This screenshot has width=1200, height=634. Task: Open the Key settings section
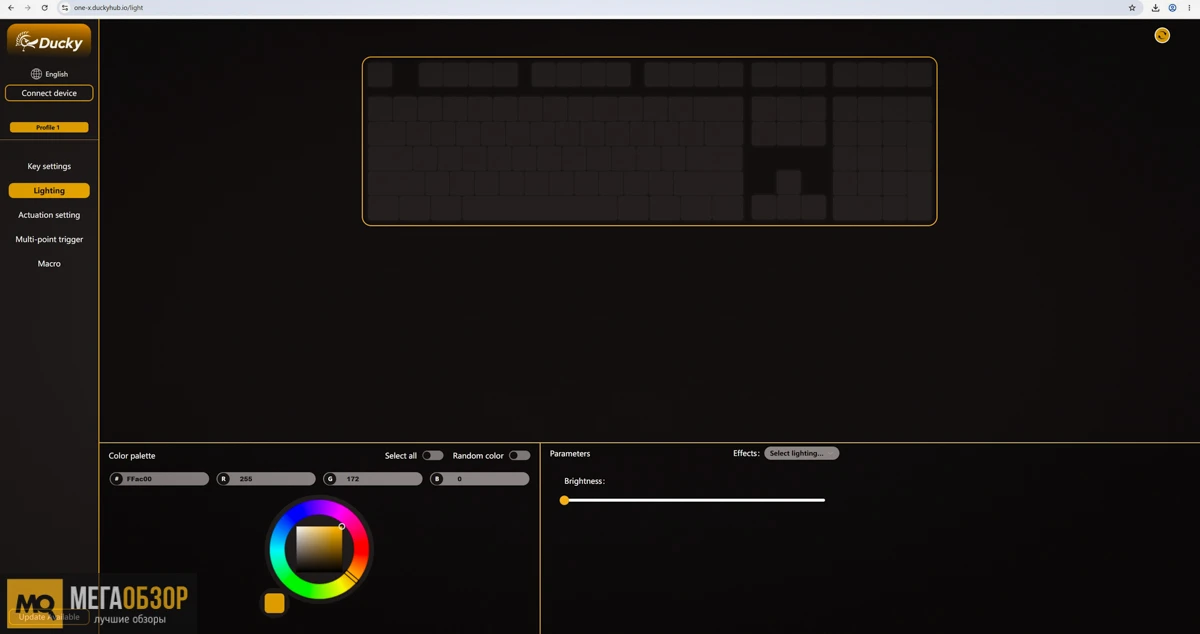point(49,166)
